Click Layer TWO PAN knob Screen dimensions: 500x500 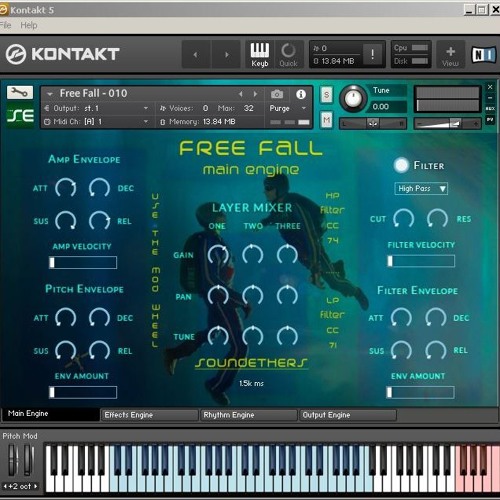(253, 295)
